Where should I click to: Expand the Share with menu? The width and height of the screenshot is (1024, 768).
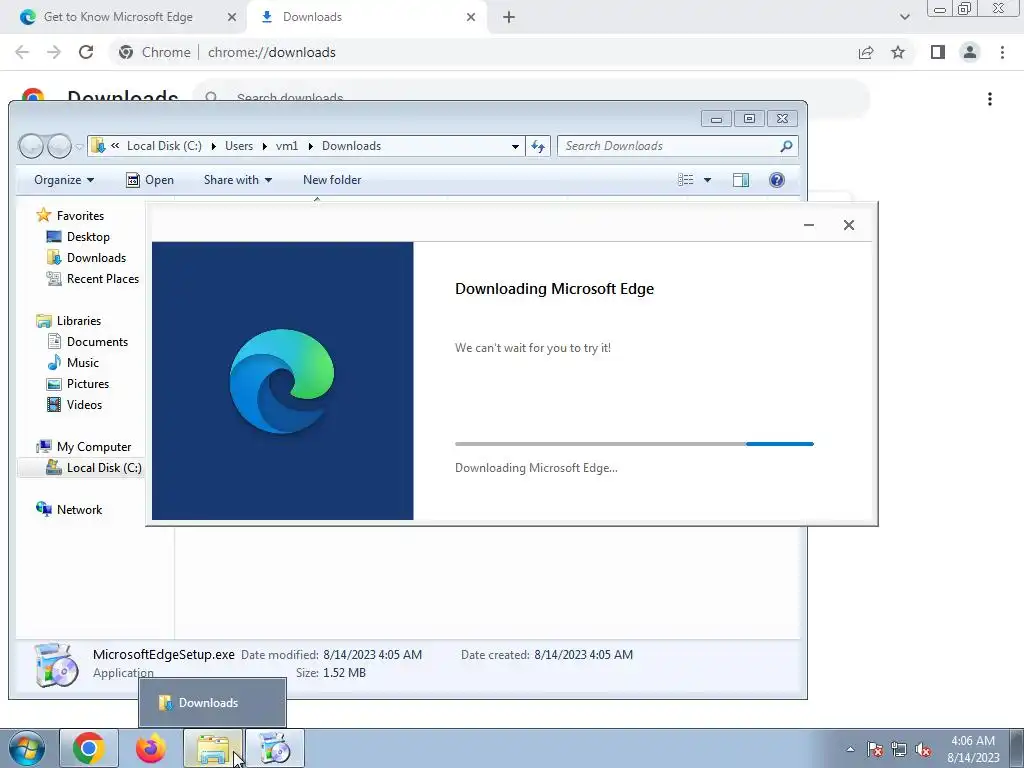[238, 180]
